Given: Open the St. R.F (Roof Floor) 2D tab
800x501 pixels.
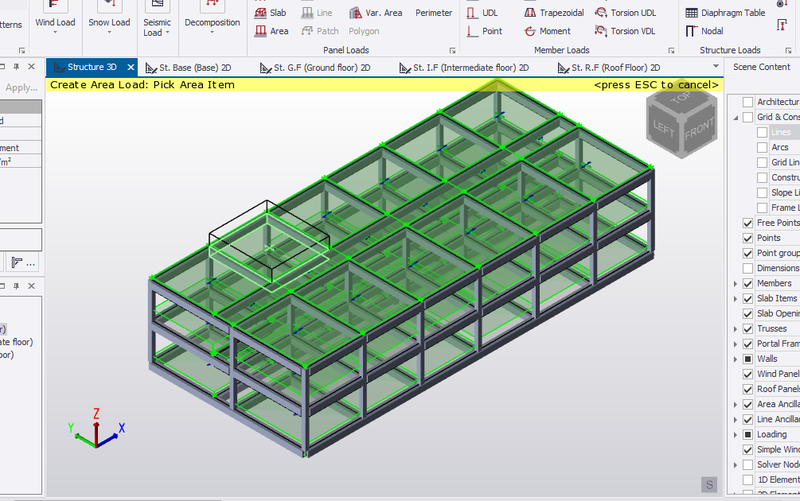Looking at the screenshot, I should pyautogui.click(x=614, y=68).
